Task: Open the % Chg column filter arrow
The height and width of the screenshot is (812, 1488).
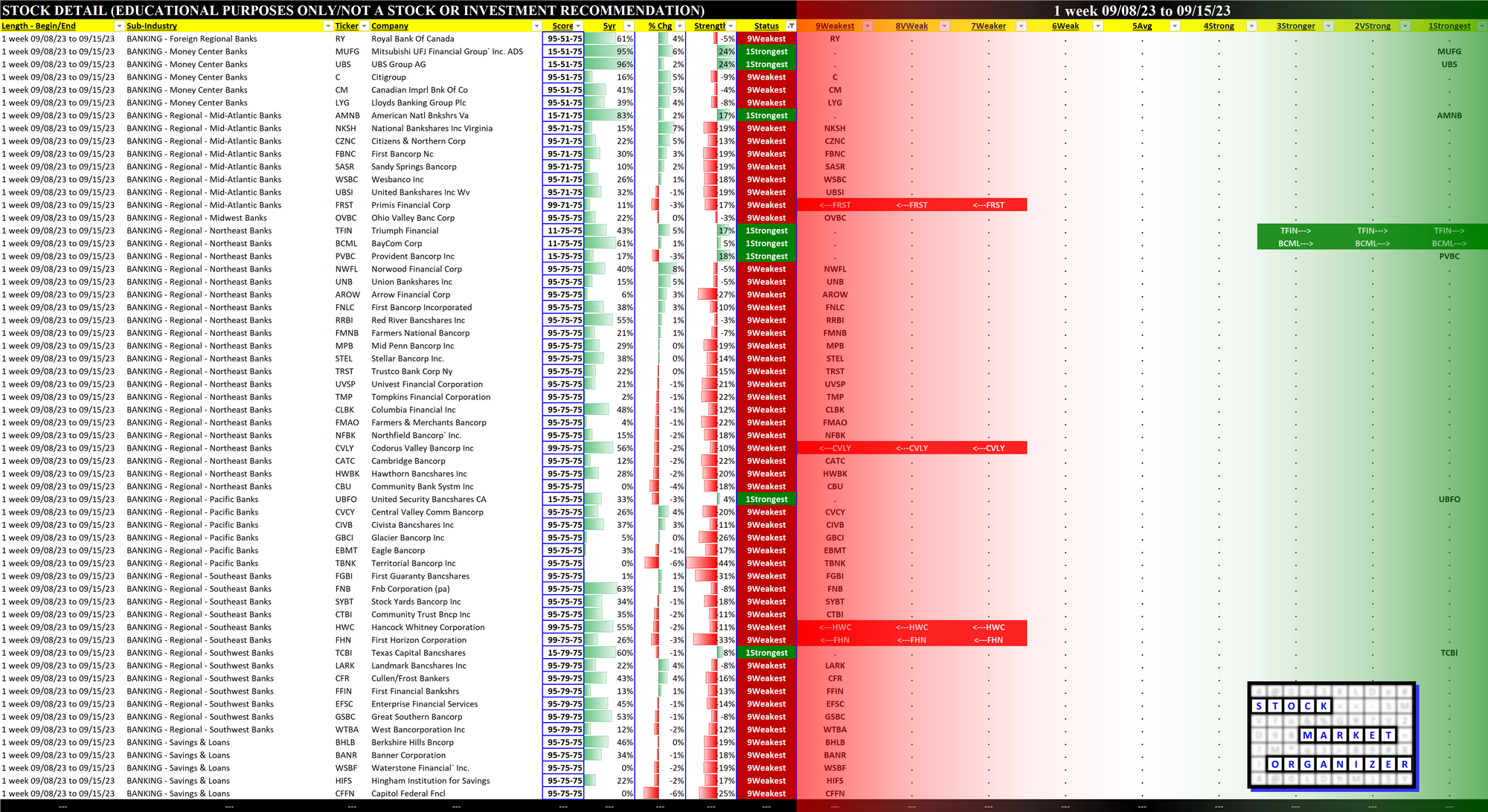Action: [x=679, y=26]
